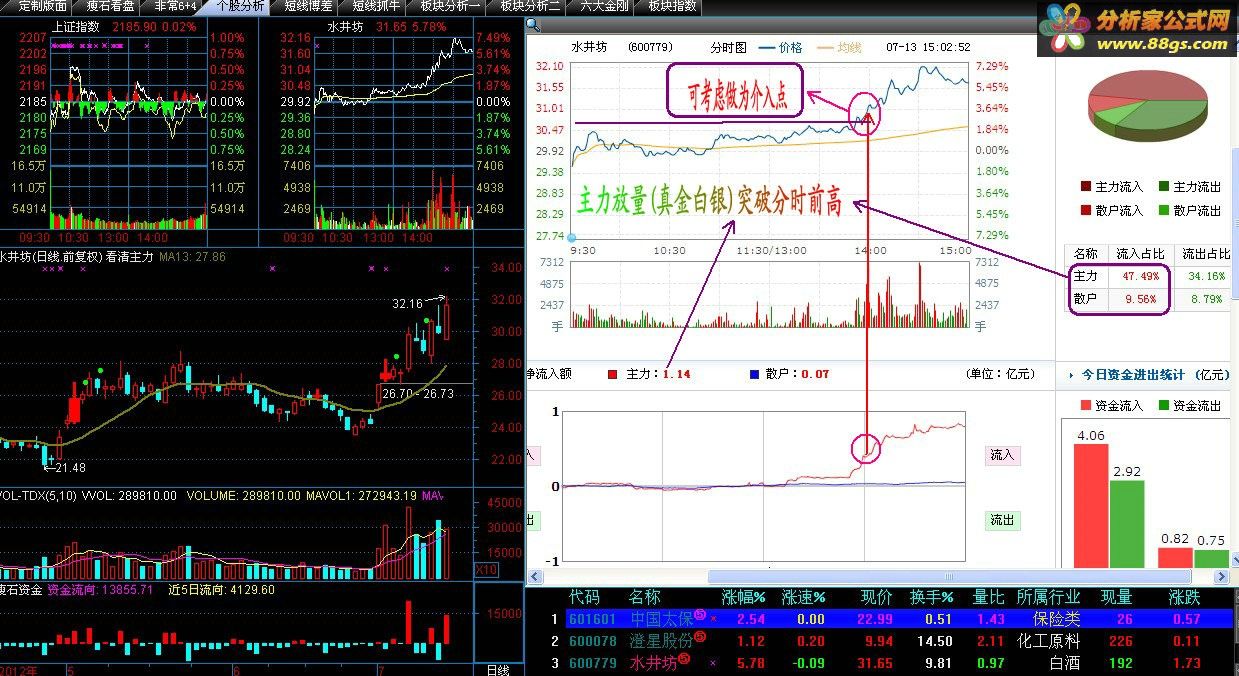
Task: Sort the stock table by the 涨速% column
Action: [803, 597]
